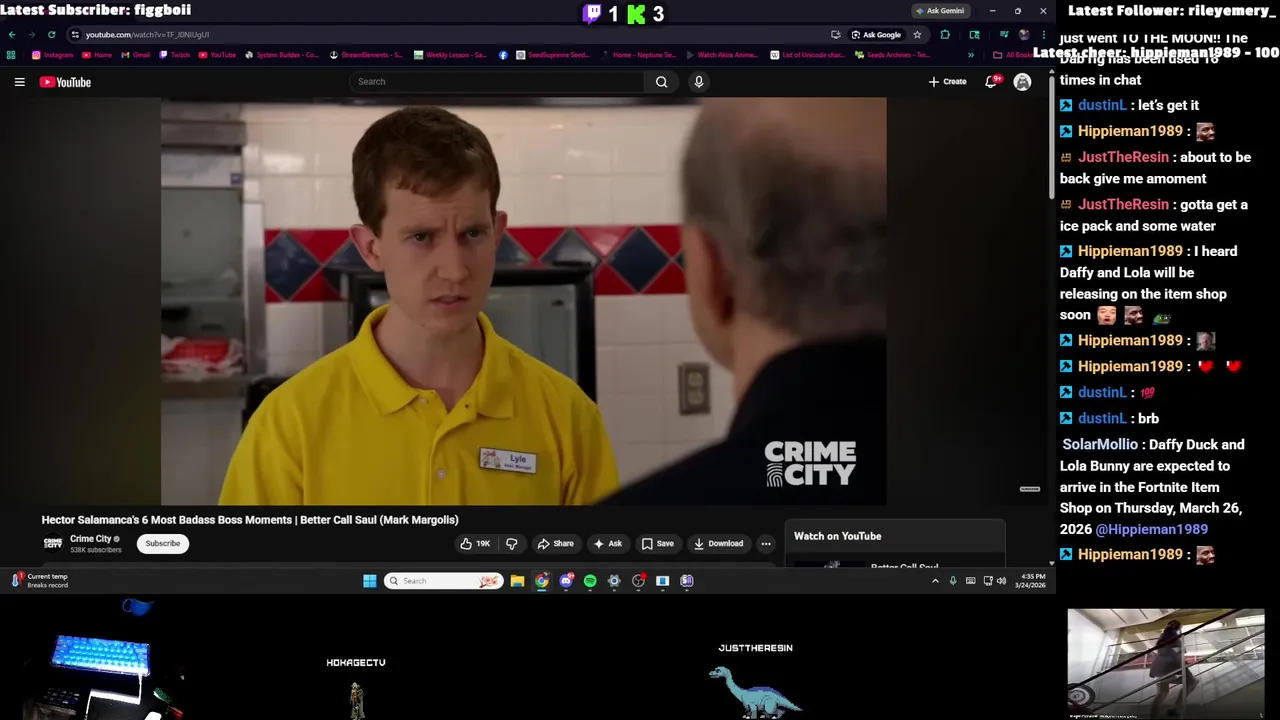Image resolution: width=1280 pixels, height=720 pixels.
Task: Click the Hector Salamanca video title
Action: (x=250, y=520)
